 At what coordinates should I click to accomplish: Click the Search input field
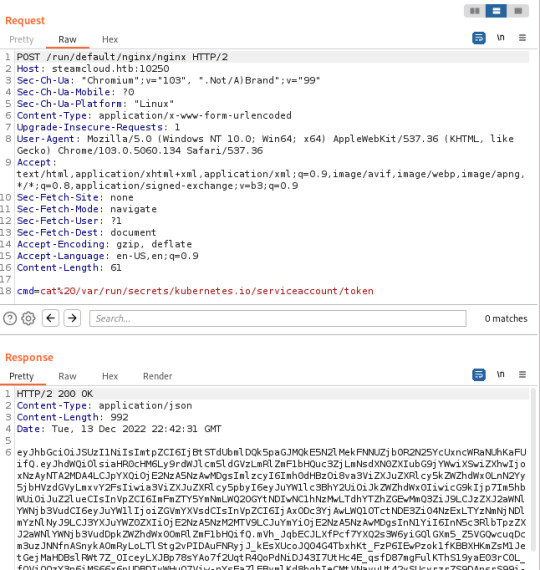[x=278, y=318]
